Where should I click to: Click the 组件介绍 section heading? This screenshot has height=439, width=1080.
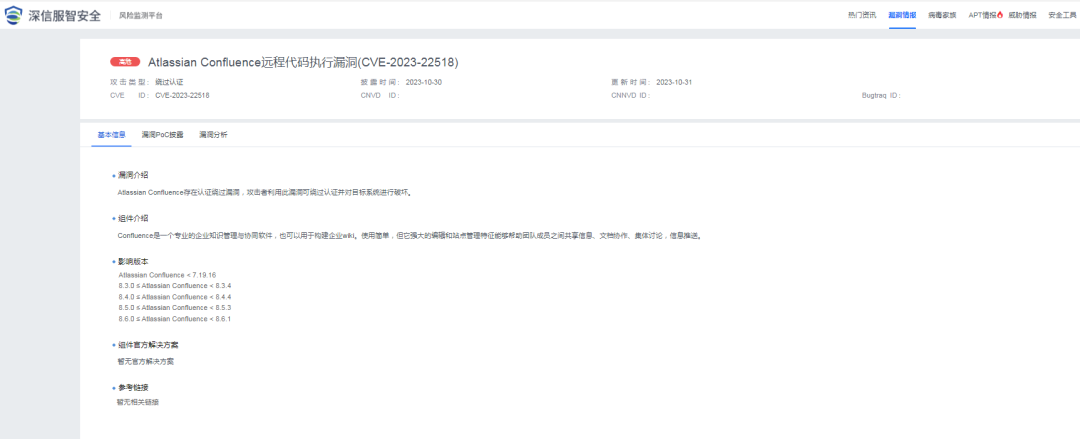[133, 218]
